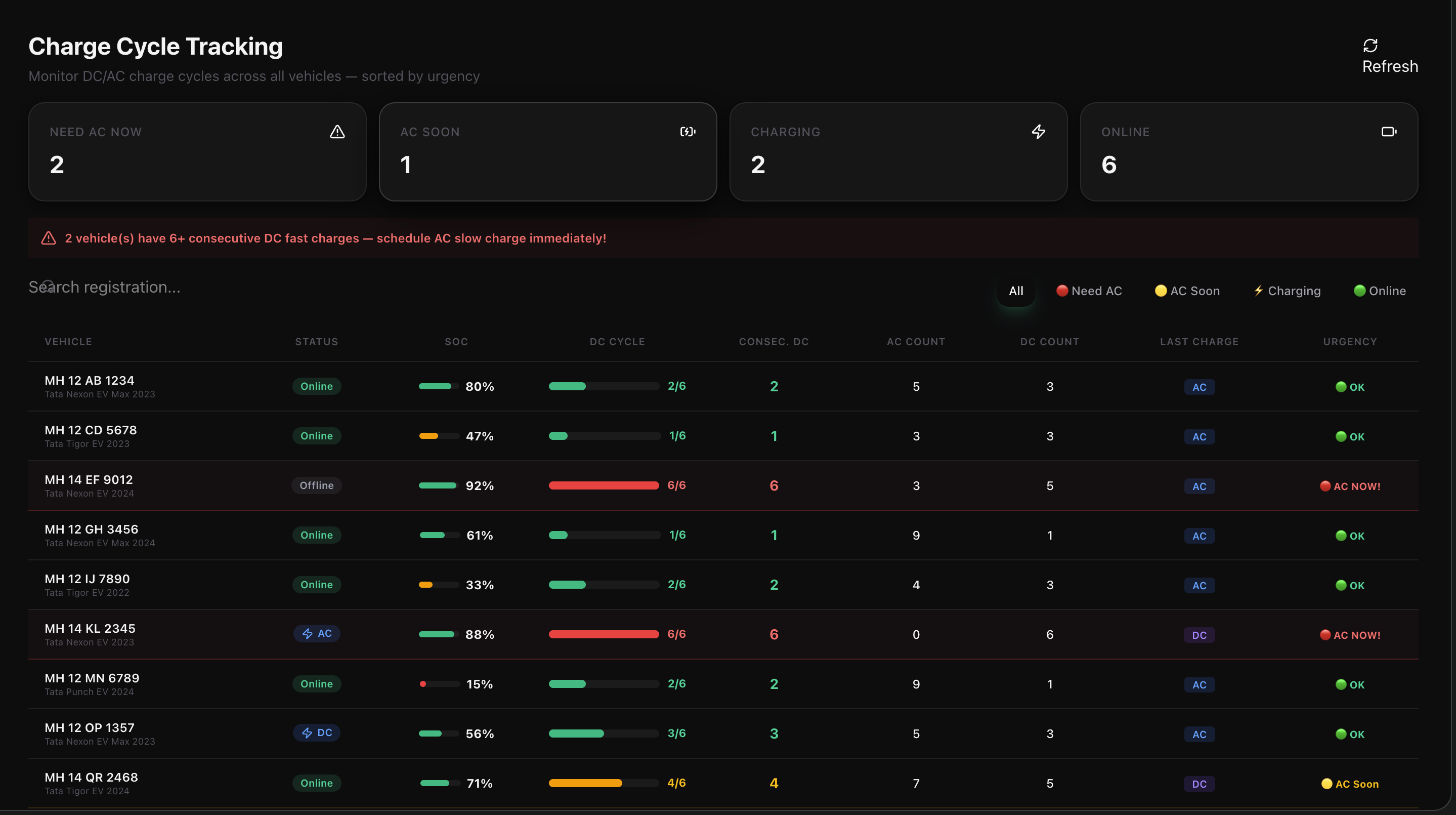Click the lightning DC status badge for MH 12 OP 1357
The width and height of the screenshot is (1456, 815).
[x=317, y=732]
